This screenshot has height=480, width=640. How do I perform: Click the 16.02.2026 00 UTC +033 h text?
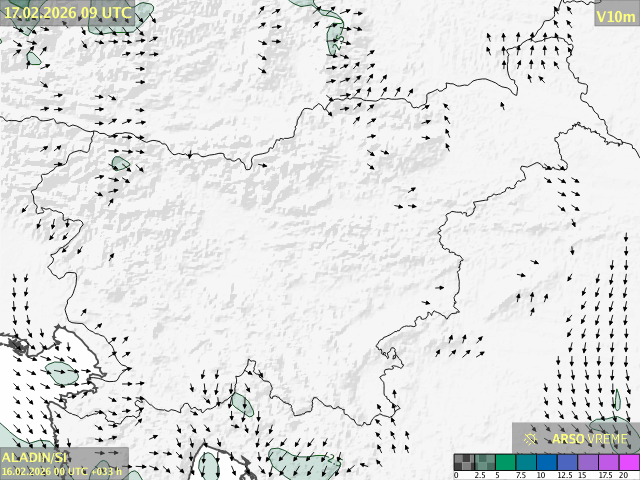point(62,471)
